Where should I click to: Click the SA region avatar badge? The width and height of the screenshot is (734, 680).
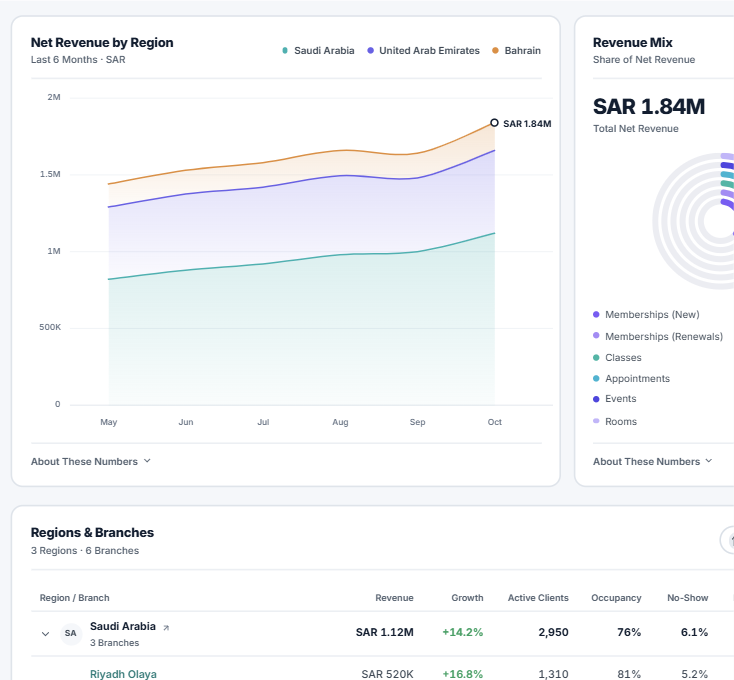tap(71, 634)
